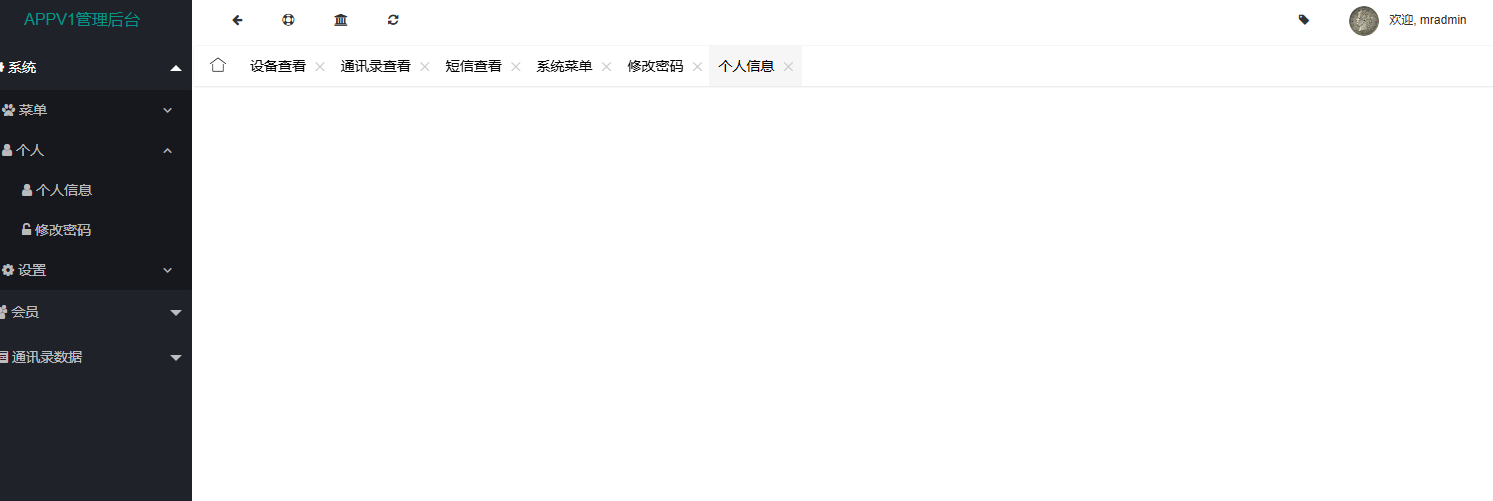Click the mradmin user avatar
Screen dimensions: 1493x501
[x=1364, y=21]
